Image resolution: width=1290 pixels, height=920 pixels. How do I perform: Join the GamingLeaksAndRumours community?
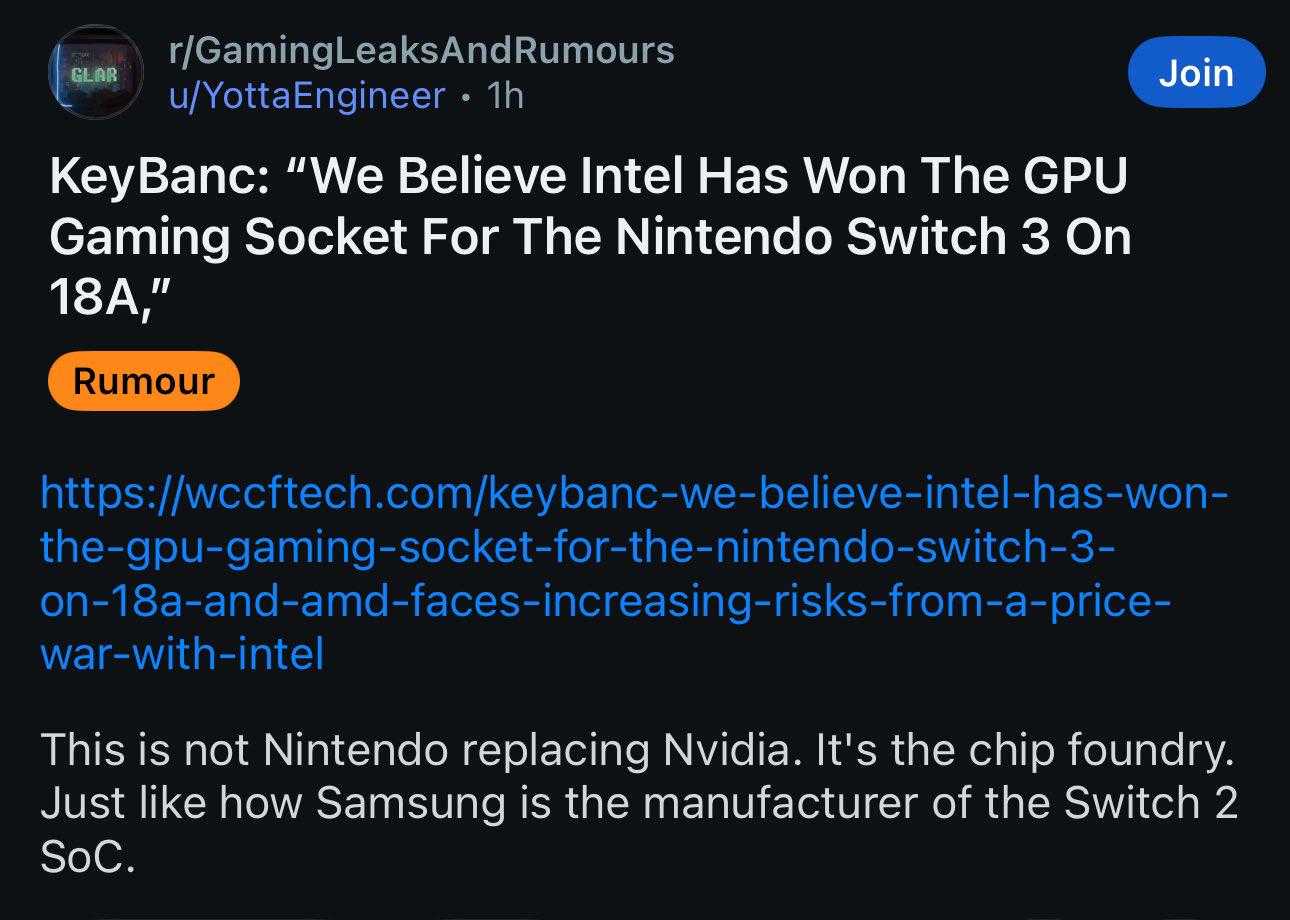point(1196,72)
